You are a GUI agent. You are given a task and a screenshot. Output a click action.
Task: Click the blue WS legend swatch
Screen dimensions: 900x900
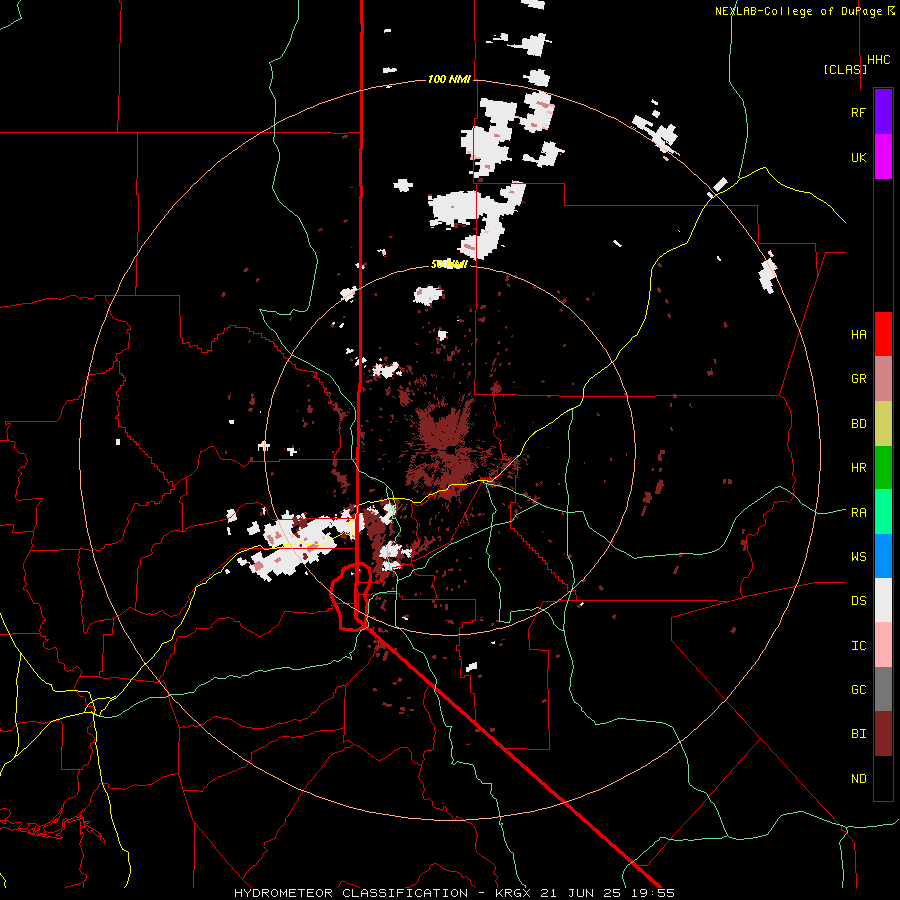click(883, 556)
